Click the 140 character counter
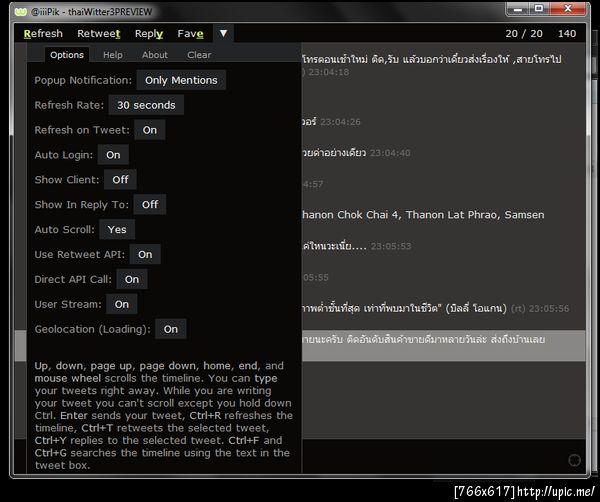Screen dimensions: 600x502 tap(567, 34)
